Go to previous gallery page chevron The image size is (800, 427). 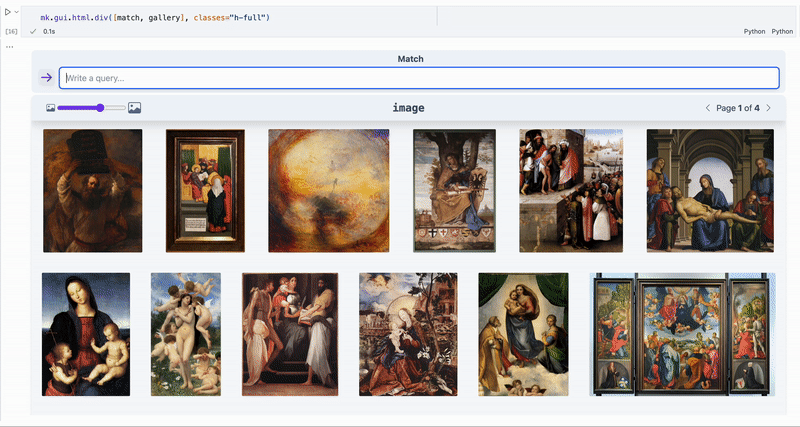click(708, 108)
